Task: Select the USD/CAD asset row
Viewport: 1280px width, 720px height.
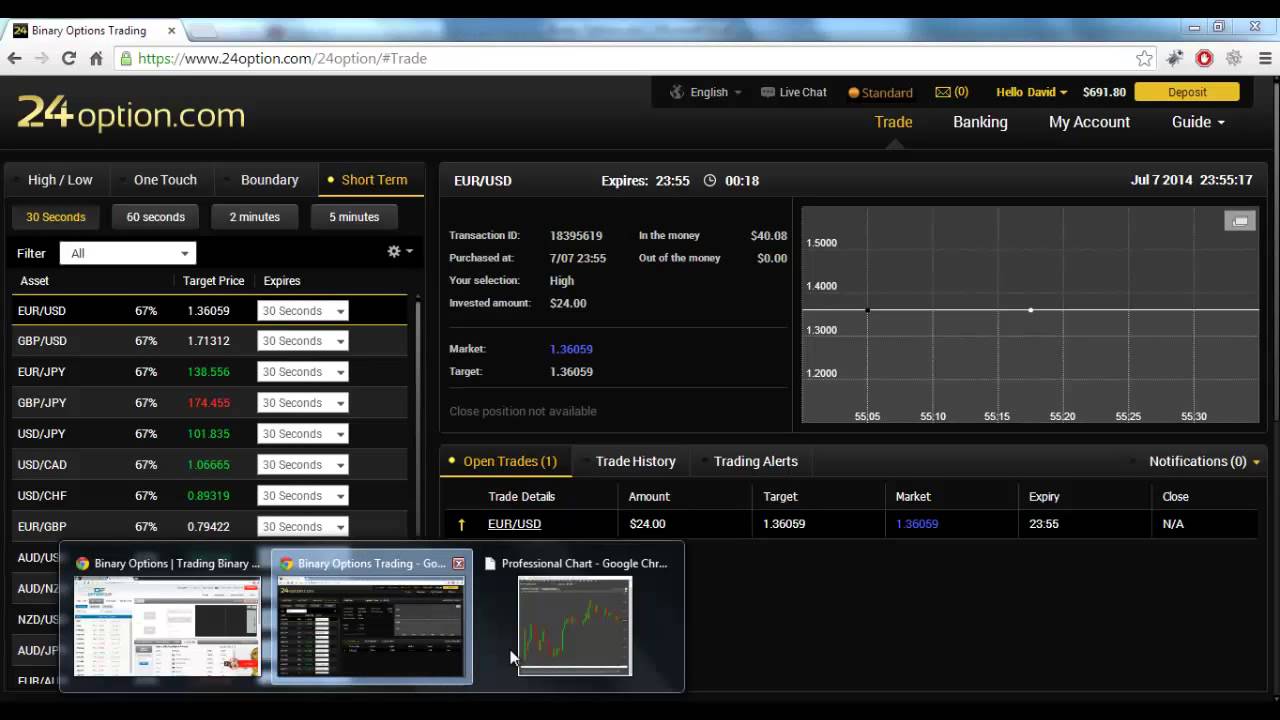Action: tap(209, 465)
